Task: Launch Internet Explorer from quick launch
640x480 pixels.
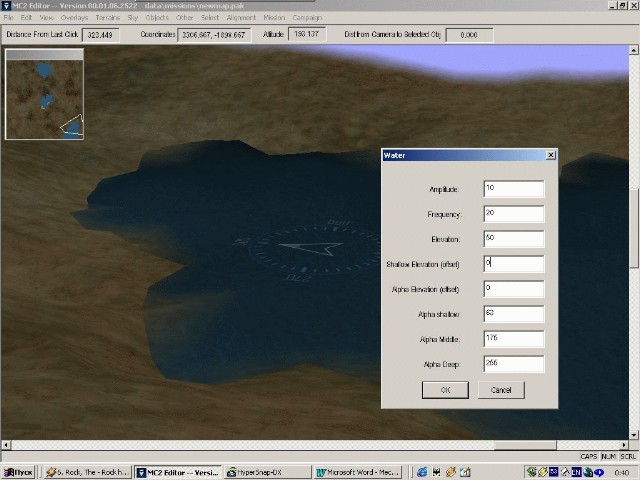Action: 422,472
